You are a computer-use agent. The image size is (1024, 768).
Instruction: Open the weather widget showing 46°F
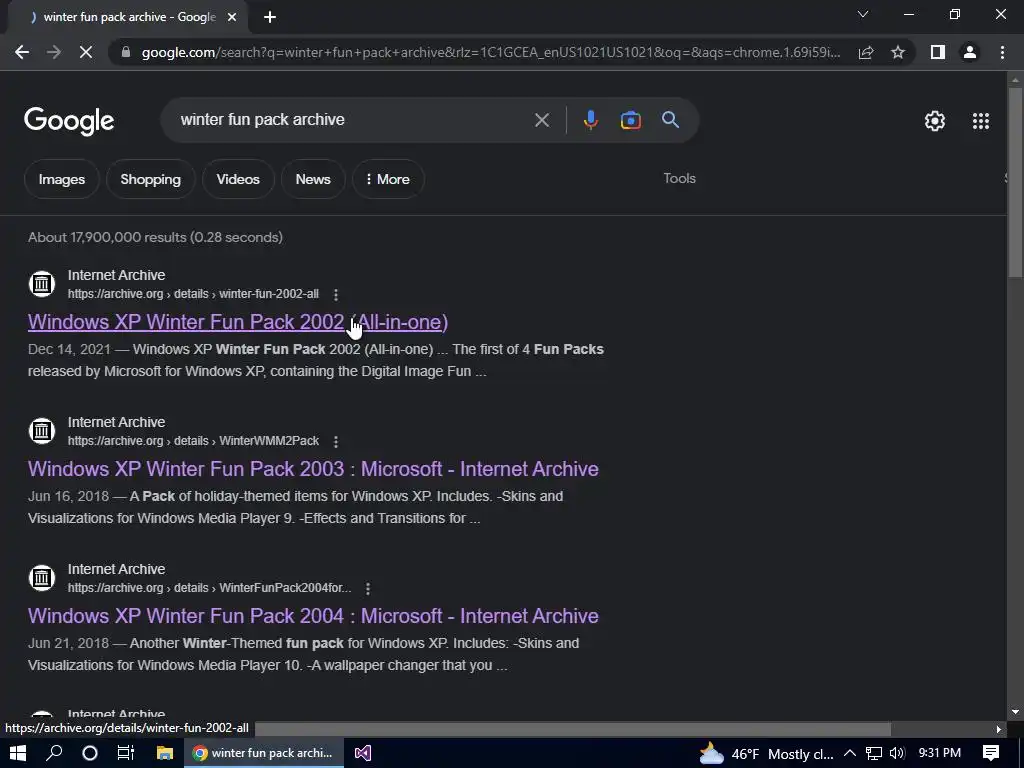coord(766,754)
